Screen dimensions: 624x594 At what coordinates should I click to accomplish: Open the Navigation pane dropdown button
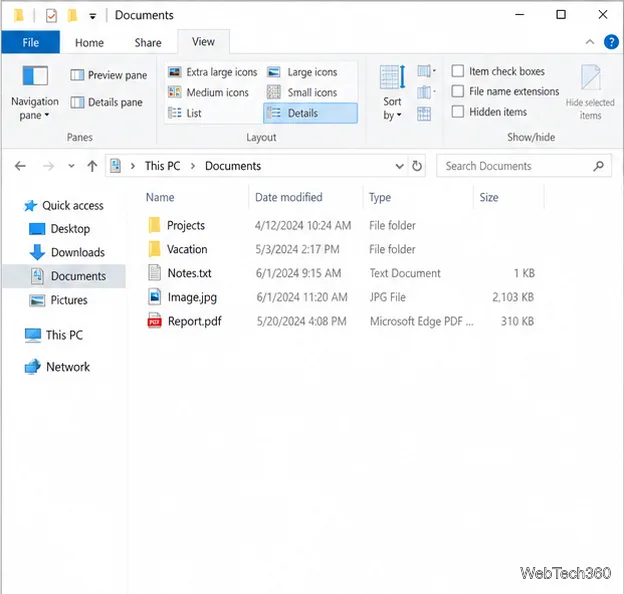[x=35, y=94]
